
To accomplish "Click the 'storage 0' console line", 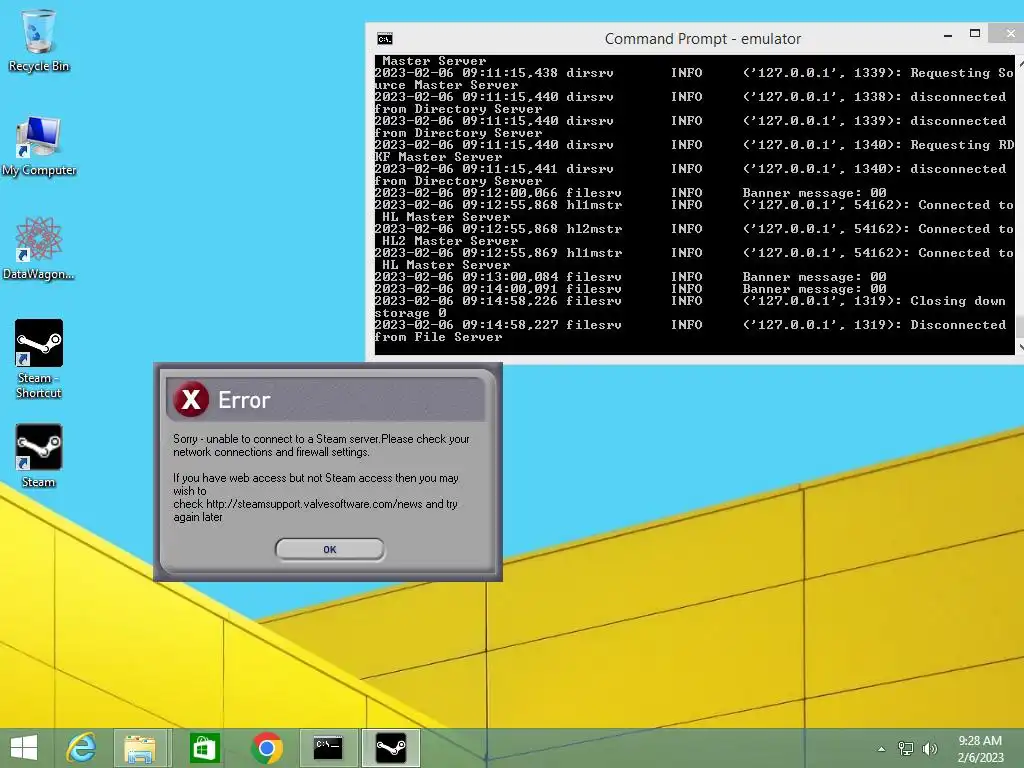I will point(411,313).
